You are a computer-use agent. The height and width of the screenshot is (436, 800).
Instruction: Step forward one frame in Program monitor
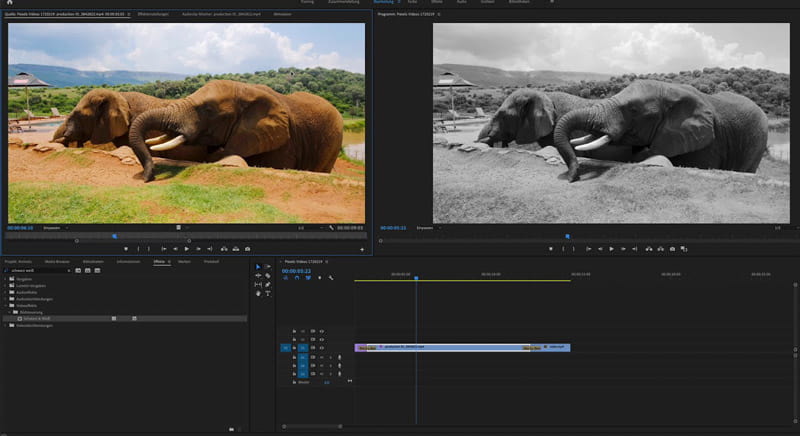tap(623, 249)
